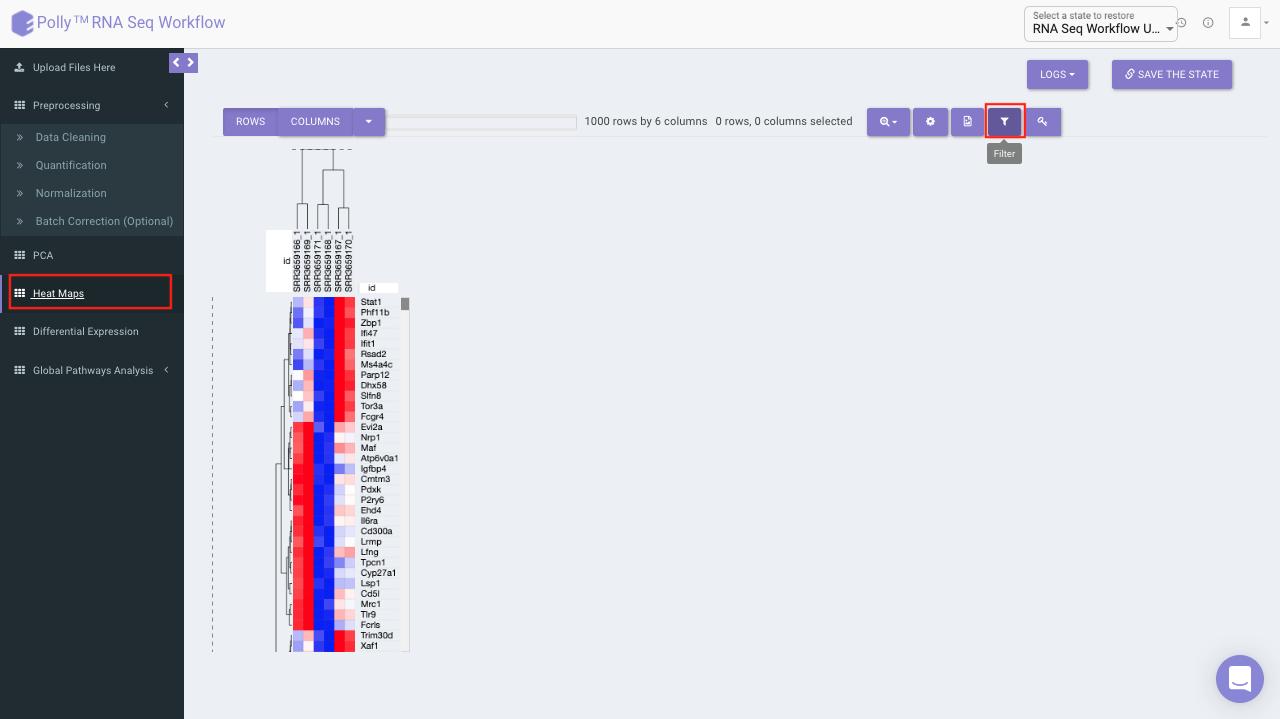Select the Ms4a4c gene row label
The image size is (1280, 719).
click(376, 365)
